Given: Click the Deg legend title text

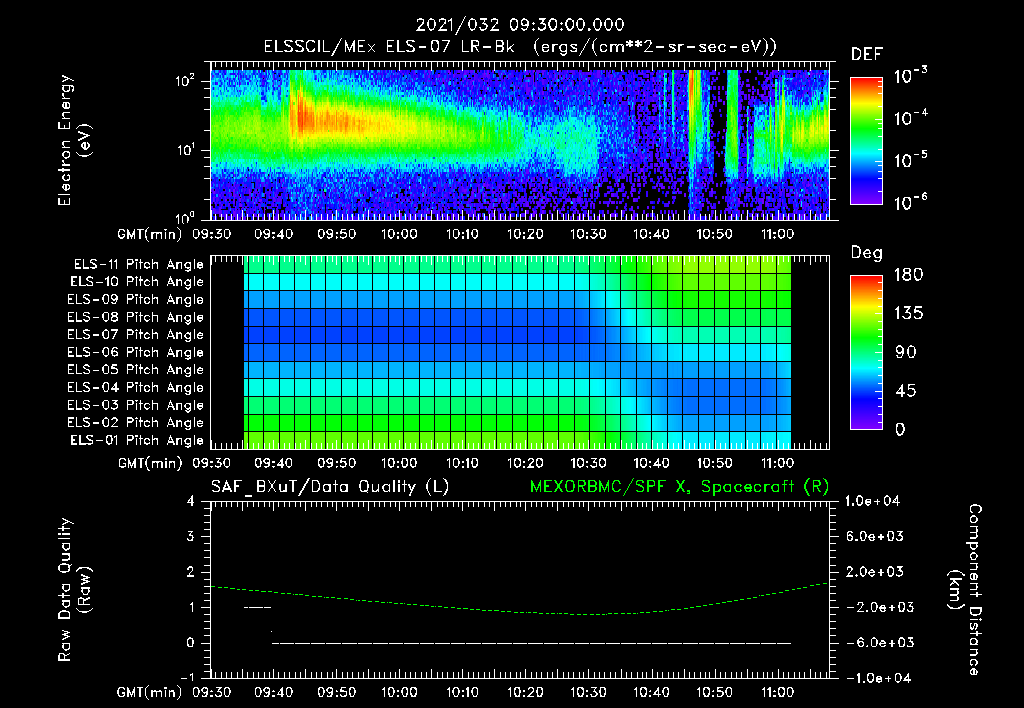Looking at the screenshot, I should (x=867, y=253).
